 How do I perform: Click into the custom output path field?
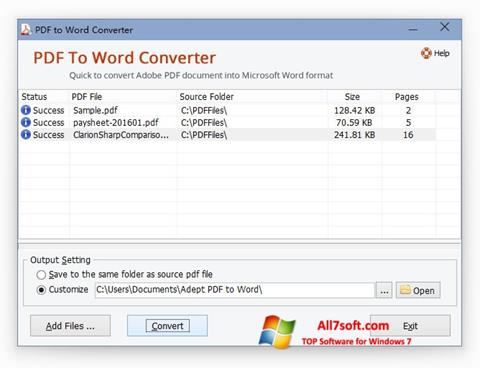tap(235, 290)
